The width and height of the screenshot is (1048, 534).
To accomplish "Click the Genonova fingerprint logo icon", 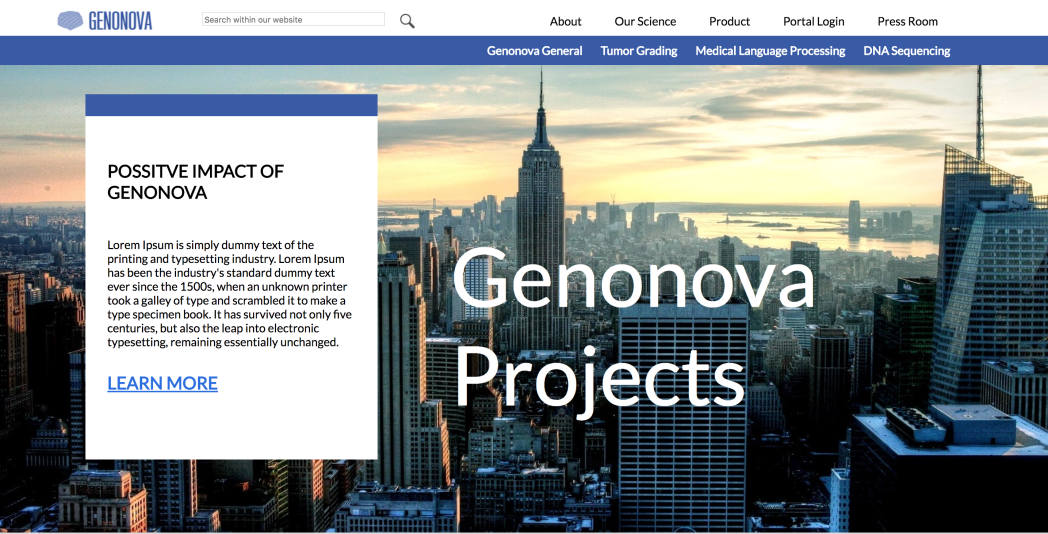I will 71,20.
